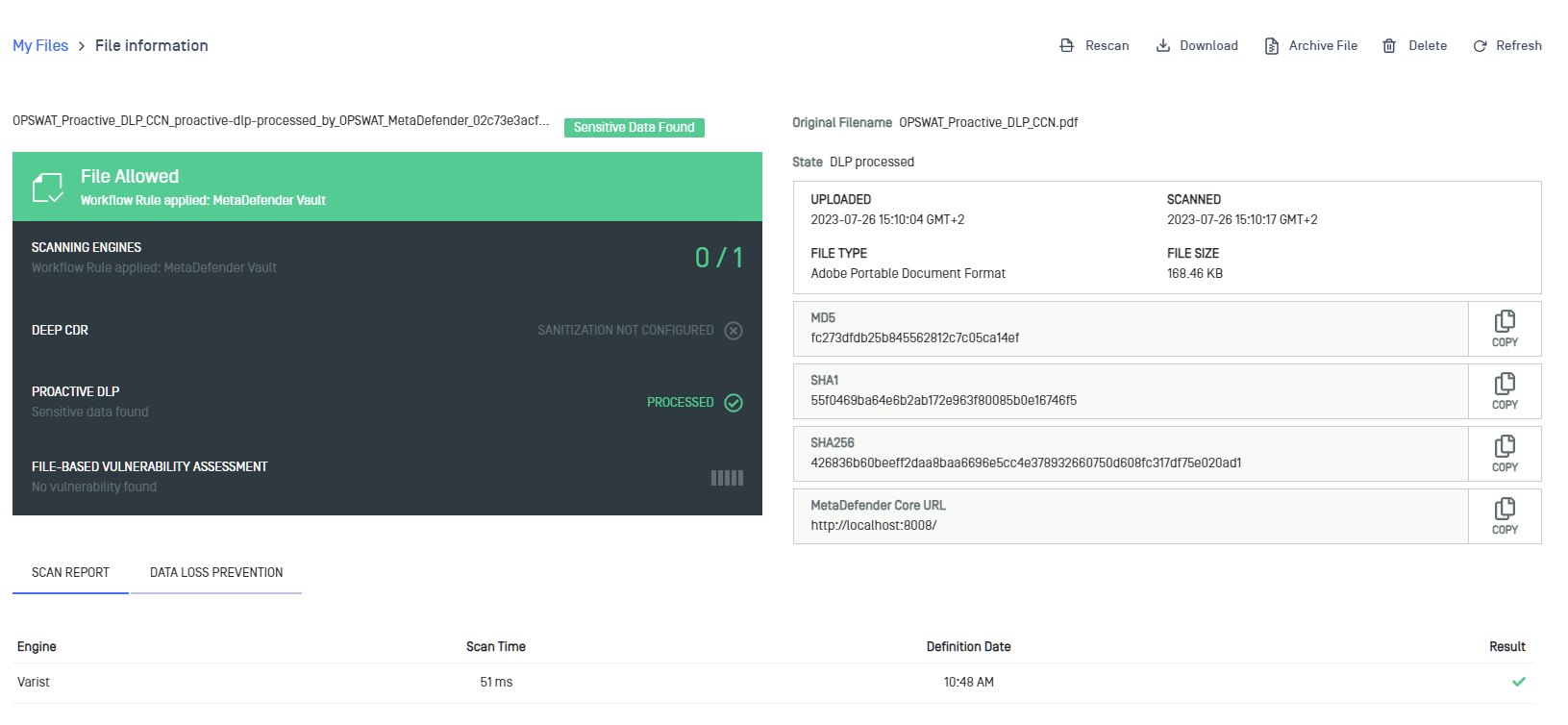Click the SANITIZATION NOT CONFIGURED text
This screenshot has height=725, width=1568.
[626, 330]
